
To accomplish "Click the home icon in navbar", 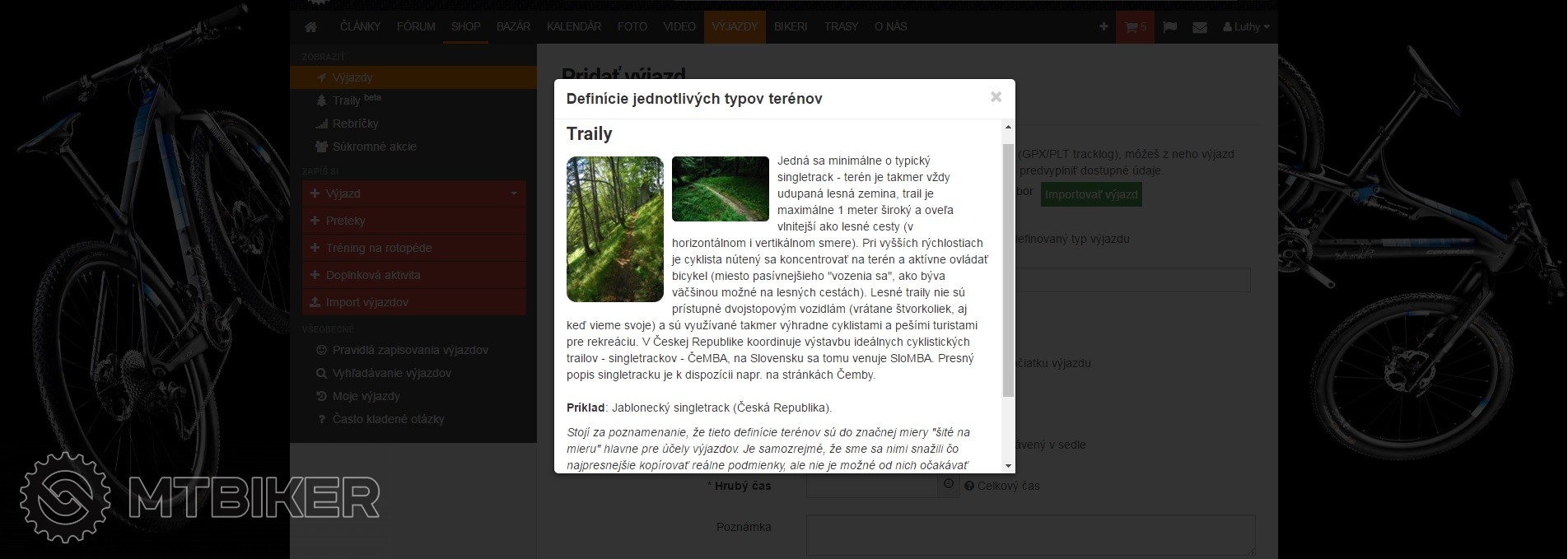I will point(310,27).
